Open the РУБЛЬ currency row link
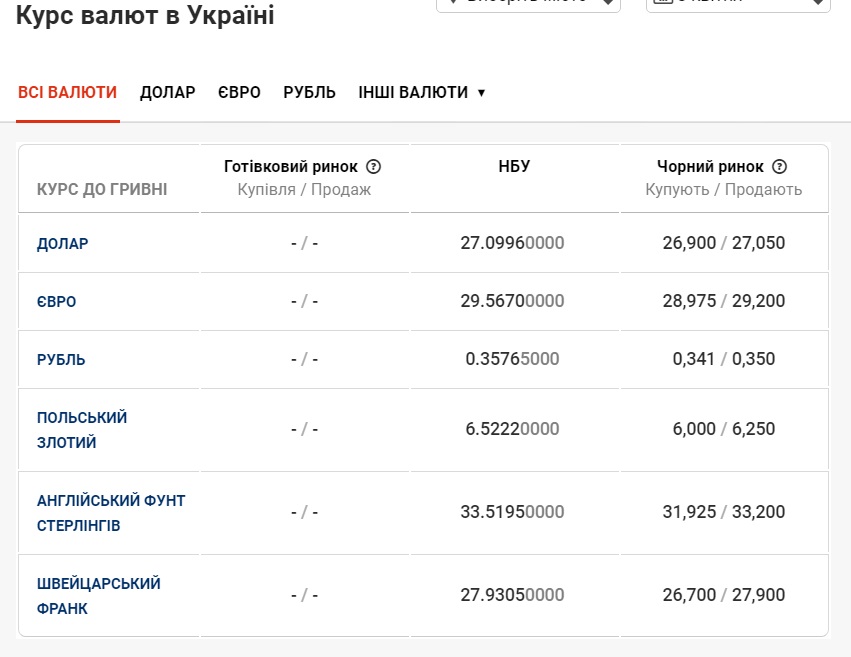Screen dimensions: 851x657 tap(61, 360)
